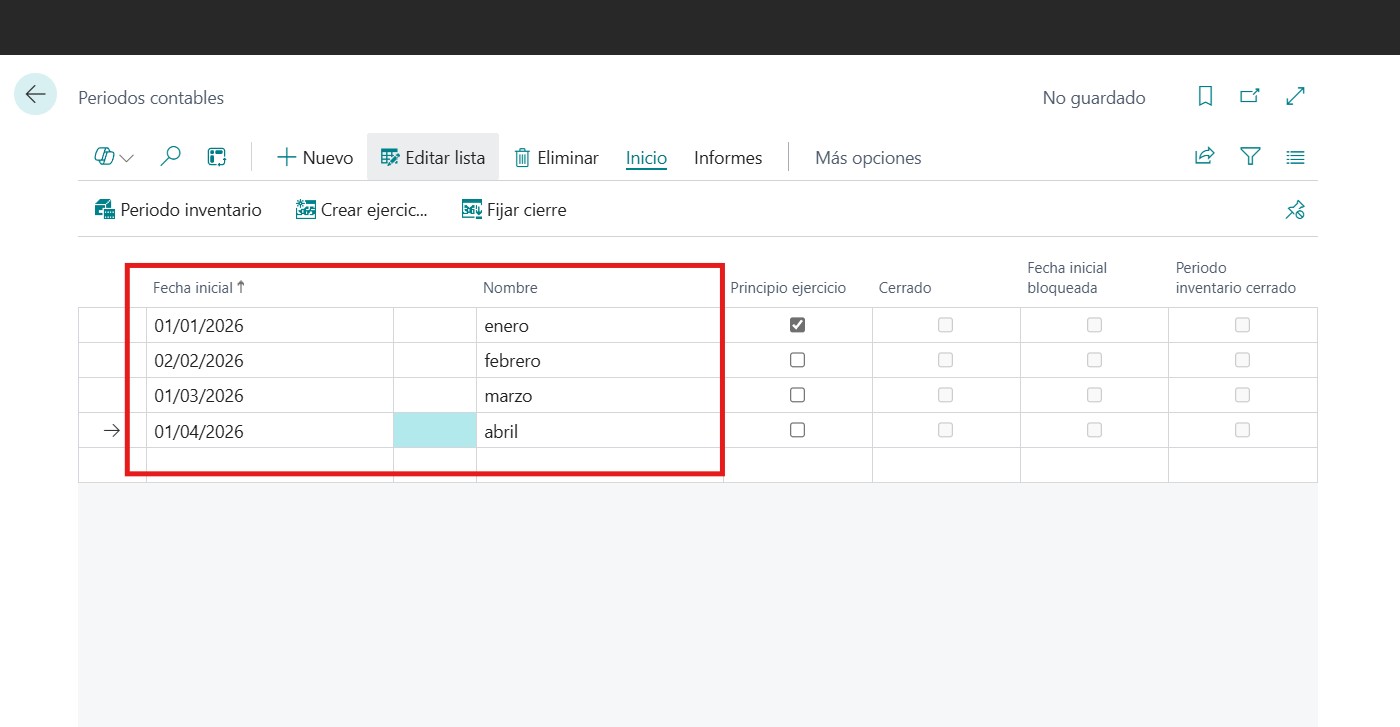Click the Nuevo button
1400x727 pixels.
(x=315, y=158)
